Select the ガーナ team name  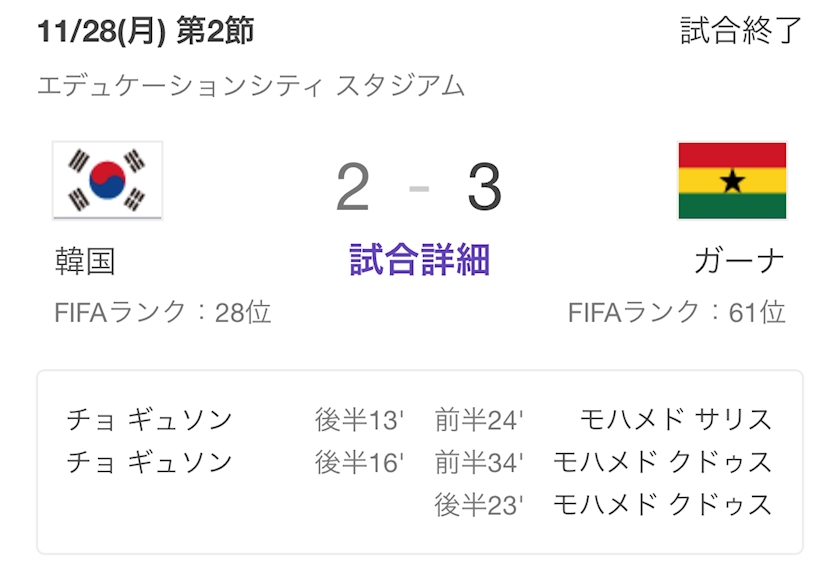click(x=739, y=262)
